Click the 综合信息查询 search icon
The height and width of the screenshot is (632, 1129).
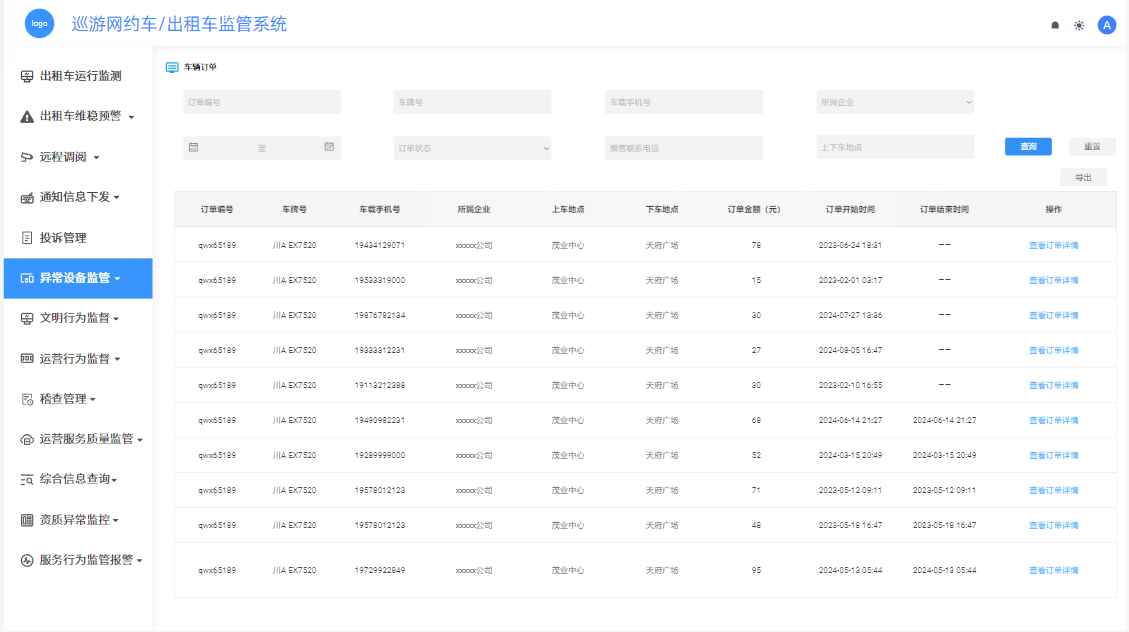pyautogui.click(x=27, y=479)
